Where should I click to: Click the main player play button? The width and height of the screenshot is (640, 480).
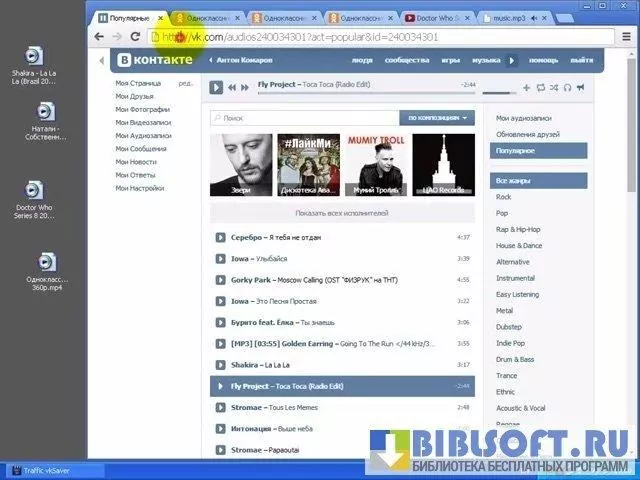(x=216, y=88)
